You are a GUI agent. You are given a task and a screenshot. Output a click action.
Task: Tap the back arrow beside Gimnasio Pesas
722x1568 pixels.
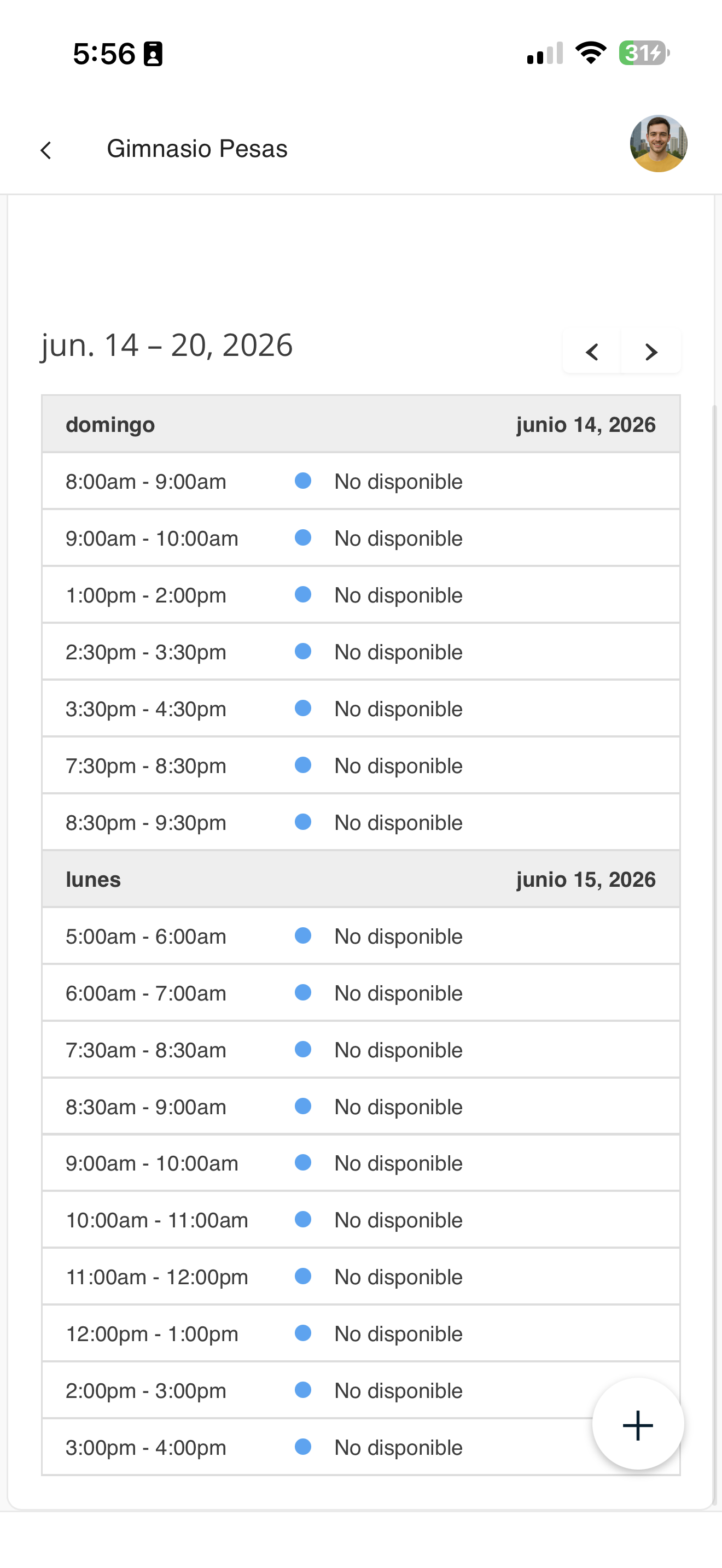pos(45,150)
